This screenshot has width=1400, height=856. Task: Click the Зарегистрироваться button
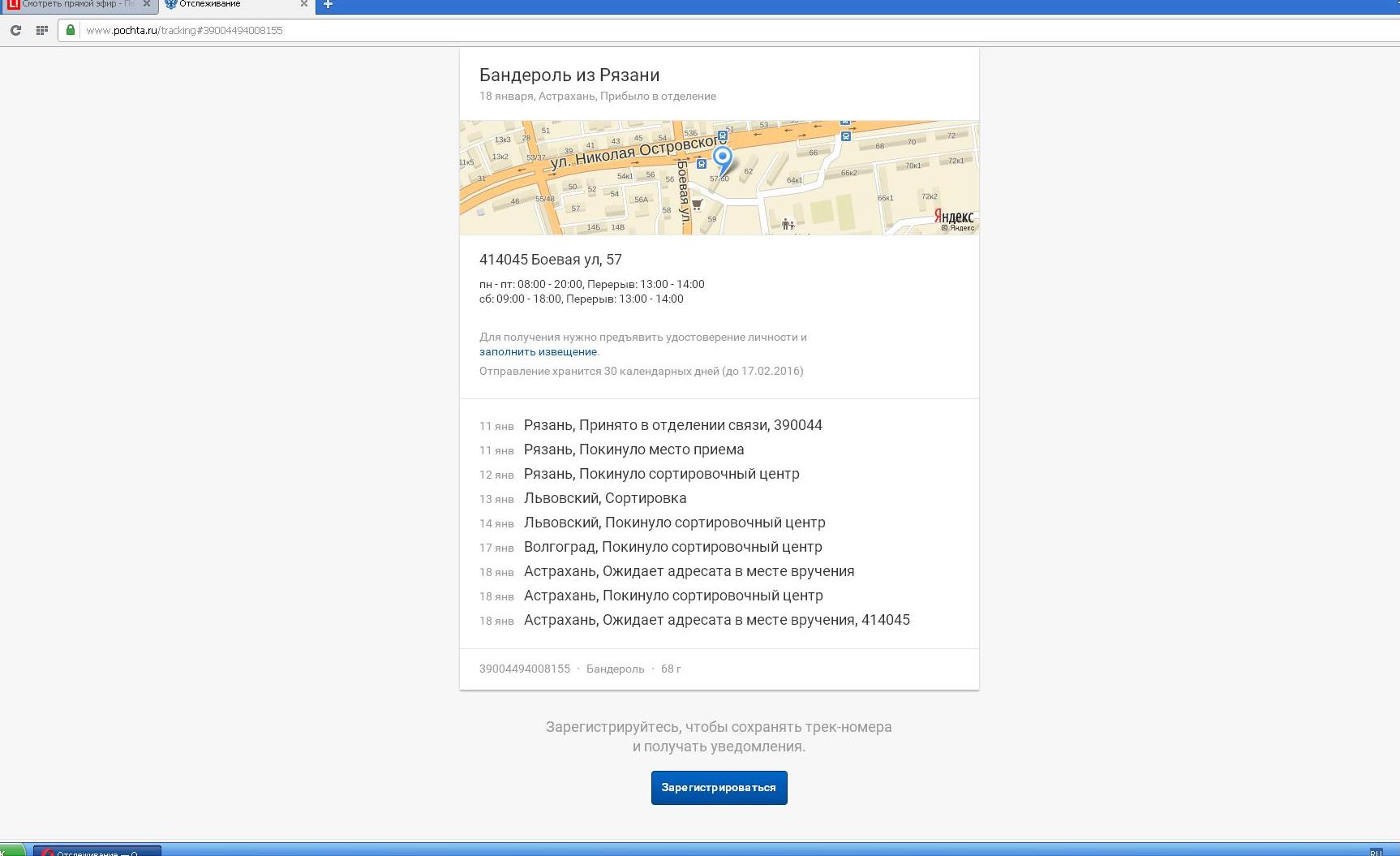tap(719, 788)
